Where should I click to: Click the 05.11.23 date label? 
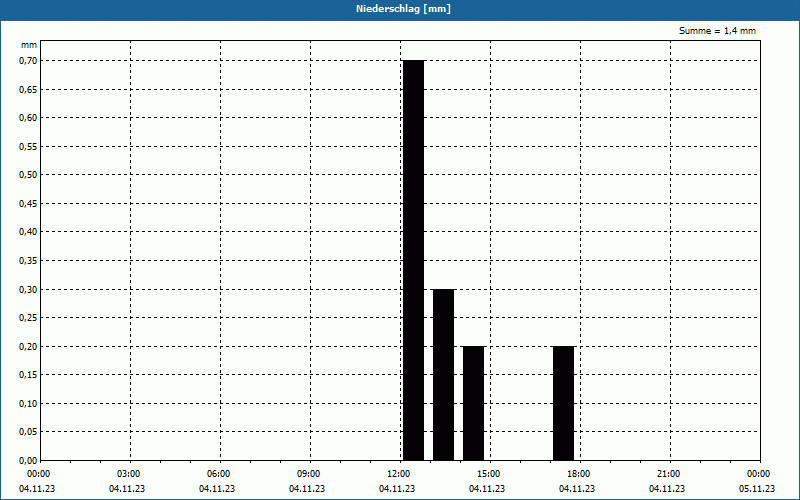pos(757,489)
